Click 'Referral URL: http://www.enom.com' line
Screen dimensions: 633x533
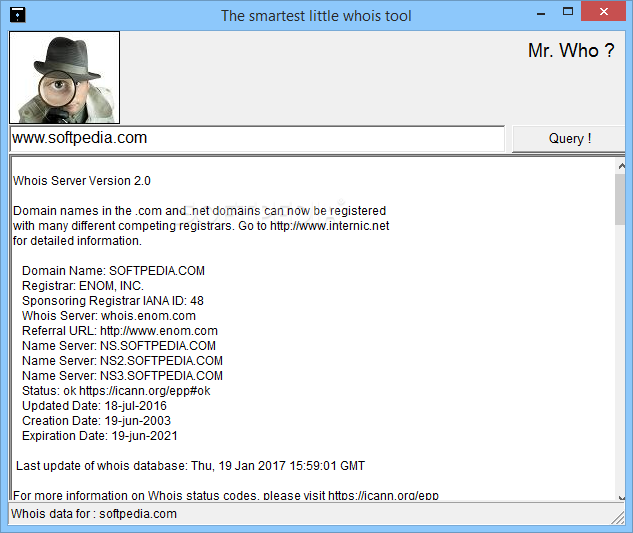120,331
